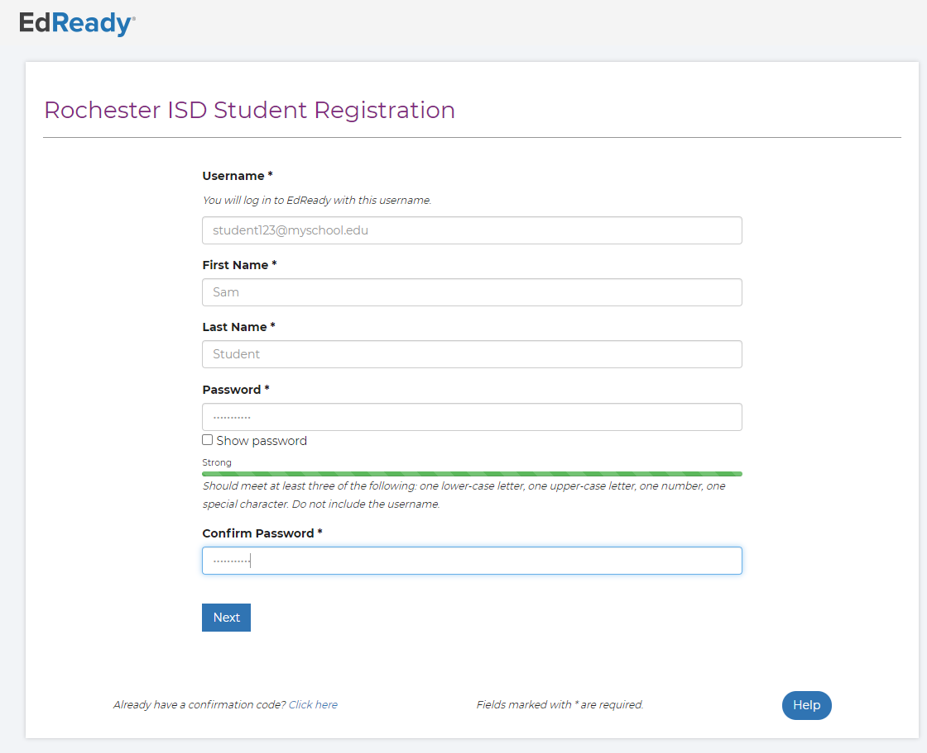The height and width of the screenshot is (753, 927).
Task: Enable the Show password checkbox
Action: coord(207,440)
